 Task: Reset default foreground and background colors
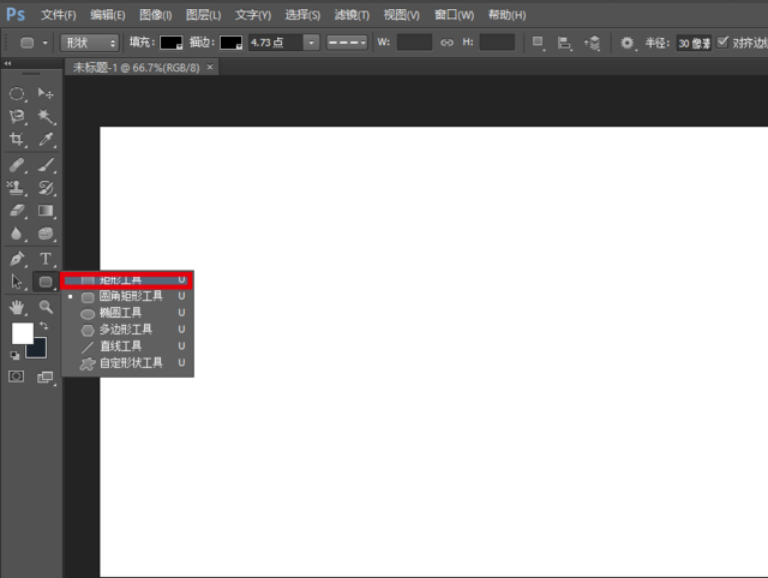click(14, 355)
